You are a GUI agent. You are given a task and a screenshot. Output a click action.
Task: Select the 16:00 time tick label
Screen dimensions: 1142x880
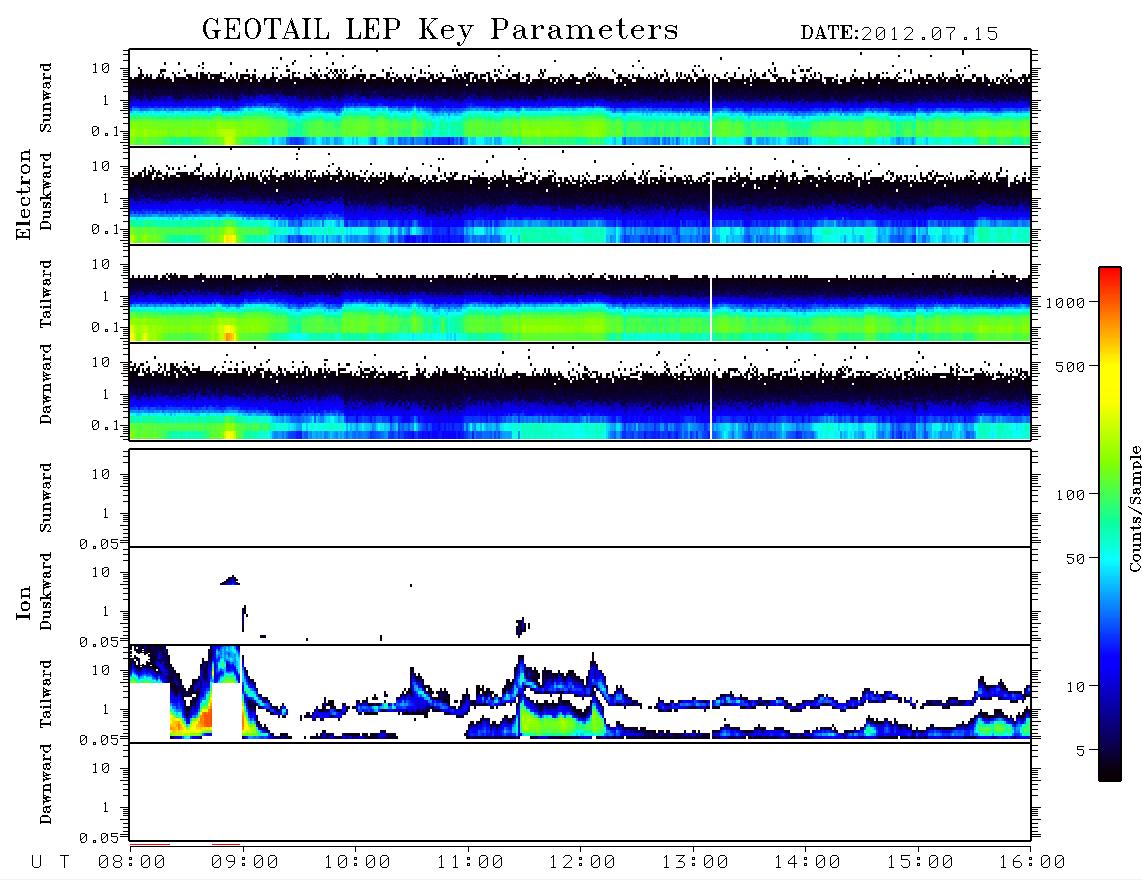[1032, 862]
